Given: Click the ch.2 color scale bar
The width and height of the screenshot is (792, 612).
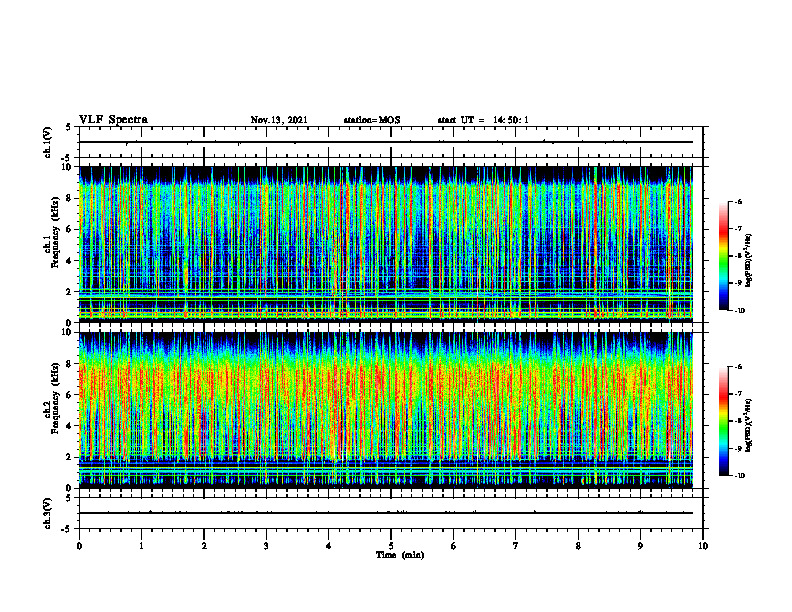Looking at the screenshot, I should point(723,421).
